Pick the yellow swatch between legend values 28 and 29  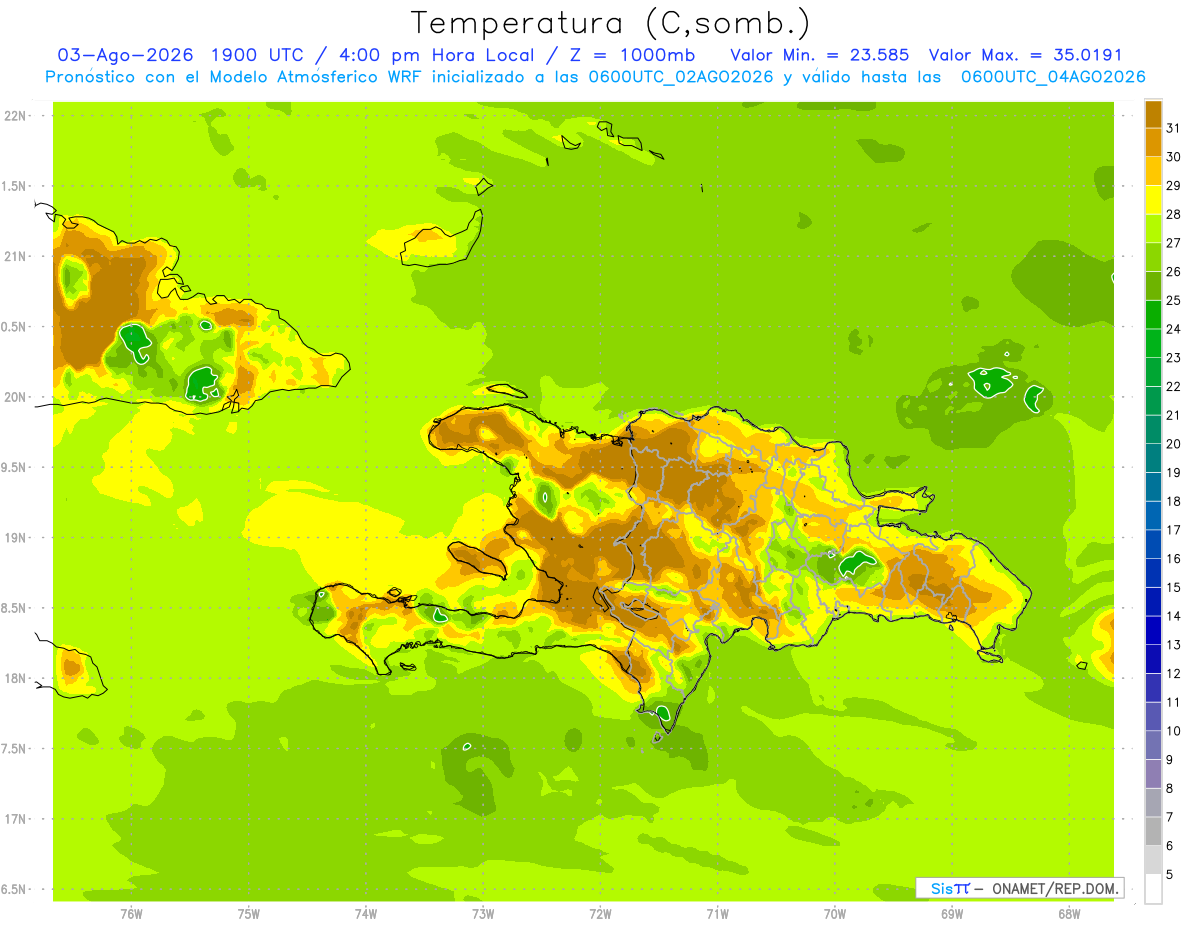pos(1153,199)
